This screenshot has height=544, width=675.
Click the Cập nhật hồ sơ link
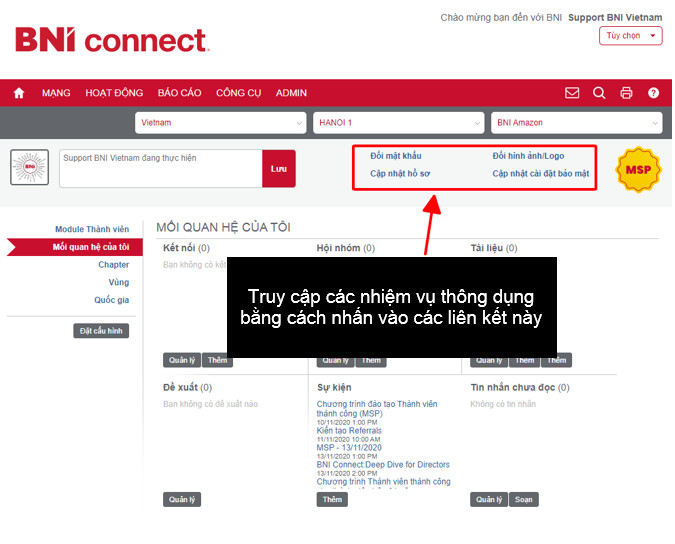400,173
